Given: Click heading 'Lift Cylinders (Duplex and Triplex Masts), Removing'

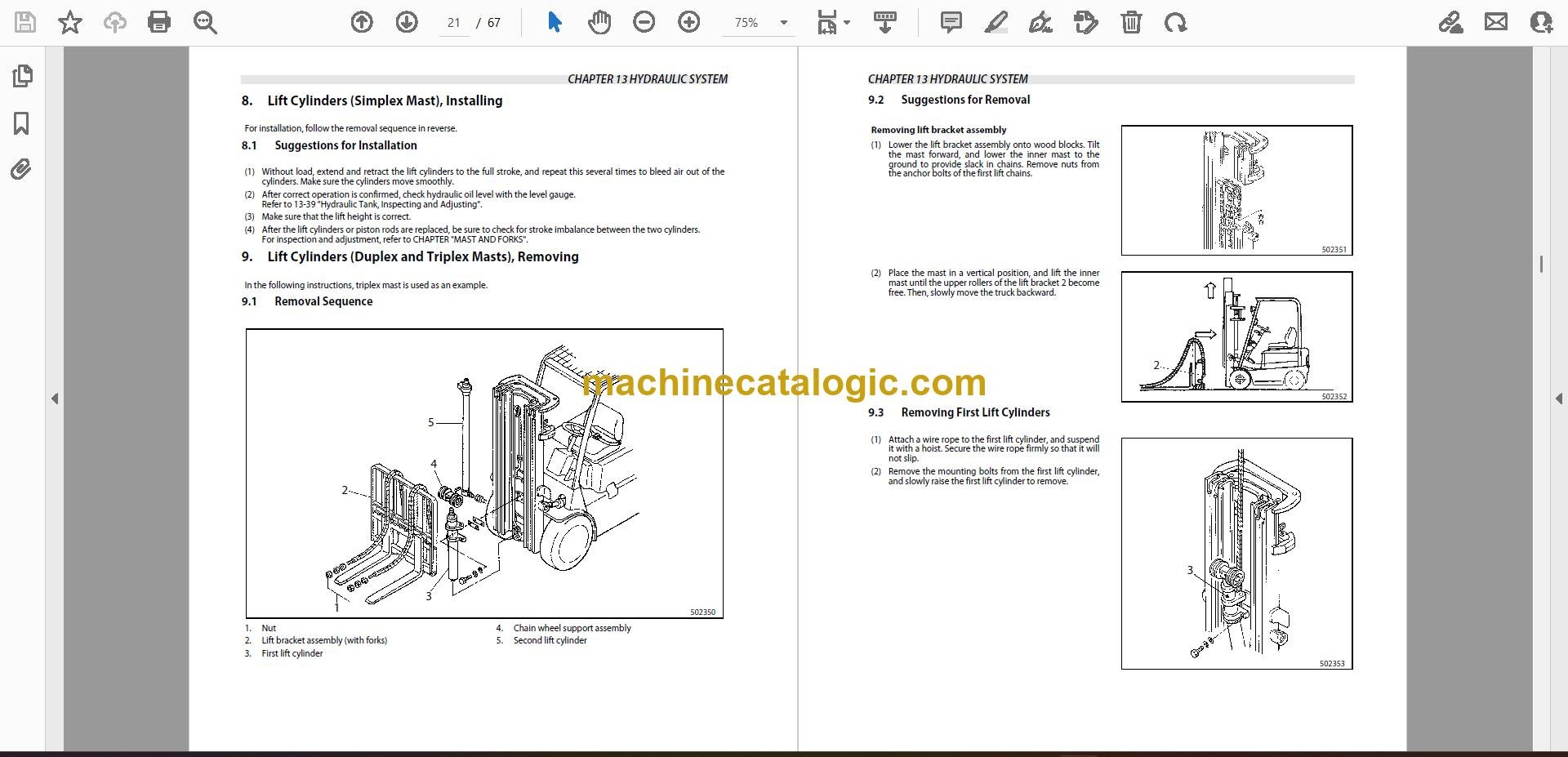Looking at the screenshot, I should click(423, 256).
